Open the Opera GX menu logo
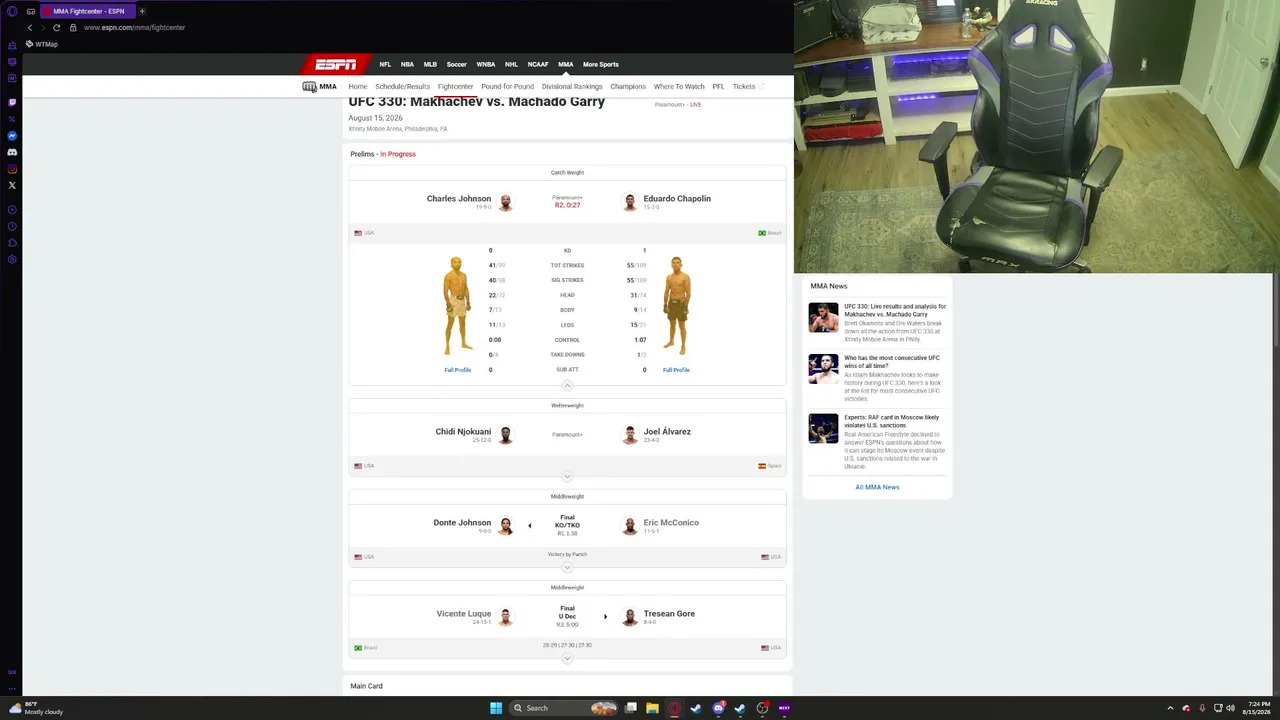 point(12,11)
